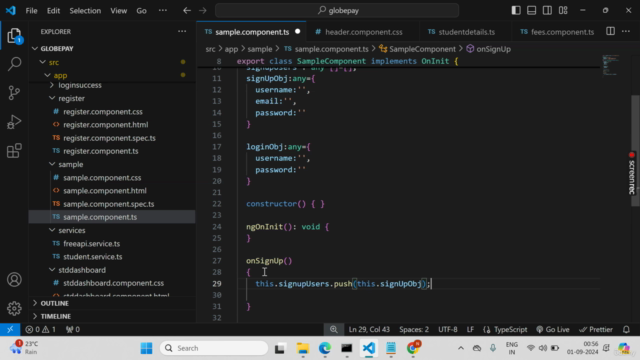The width and height of the screenshot is (640, 360).
Task: Open the View menu
Action: pyautogui.click(x=118, y=11)
